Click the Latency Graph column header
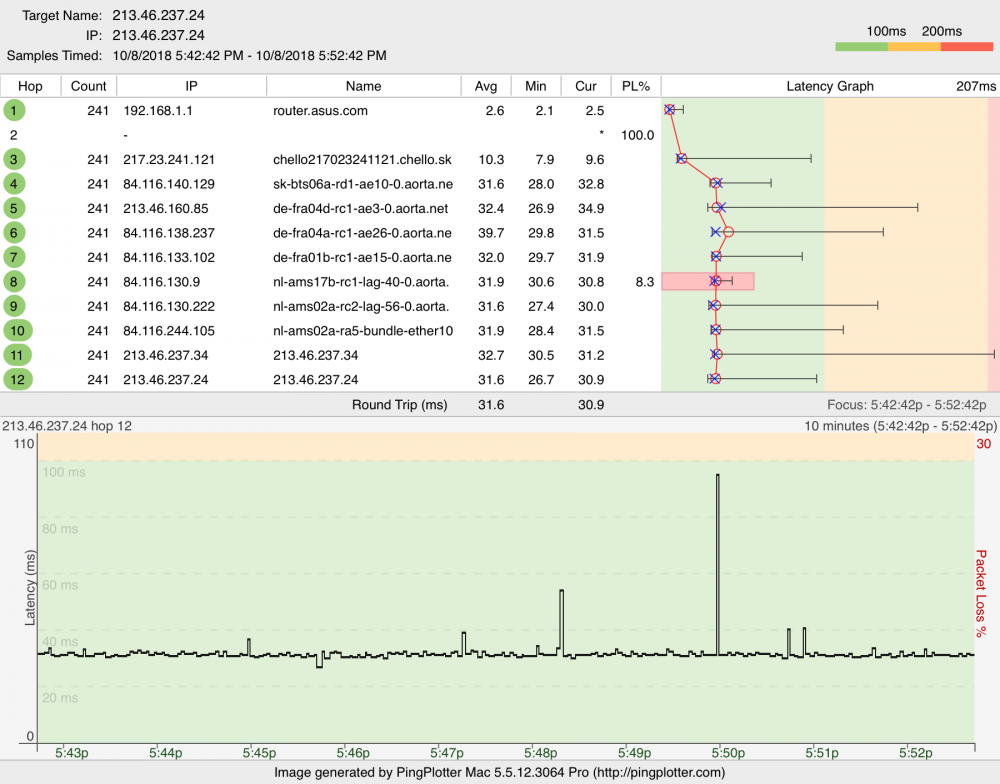The image size is (1000, 784). [829, 86]
